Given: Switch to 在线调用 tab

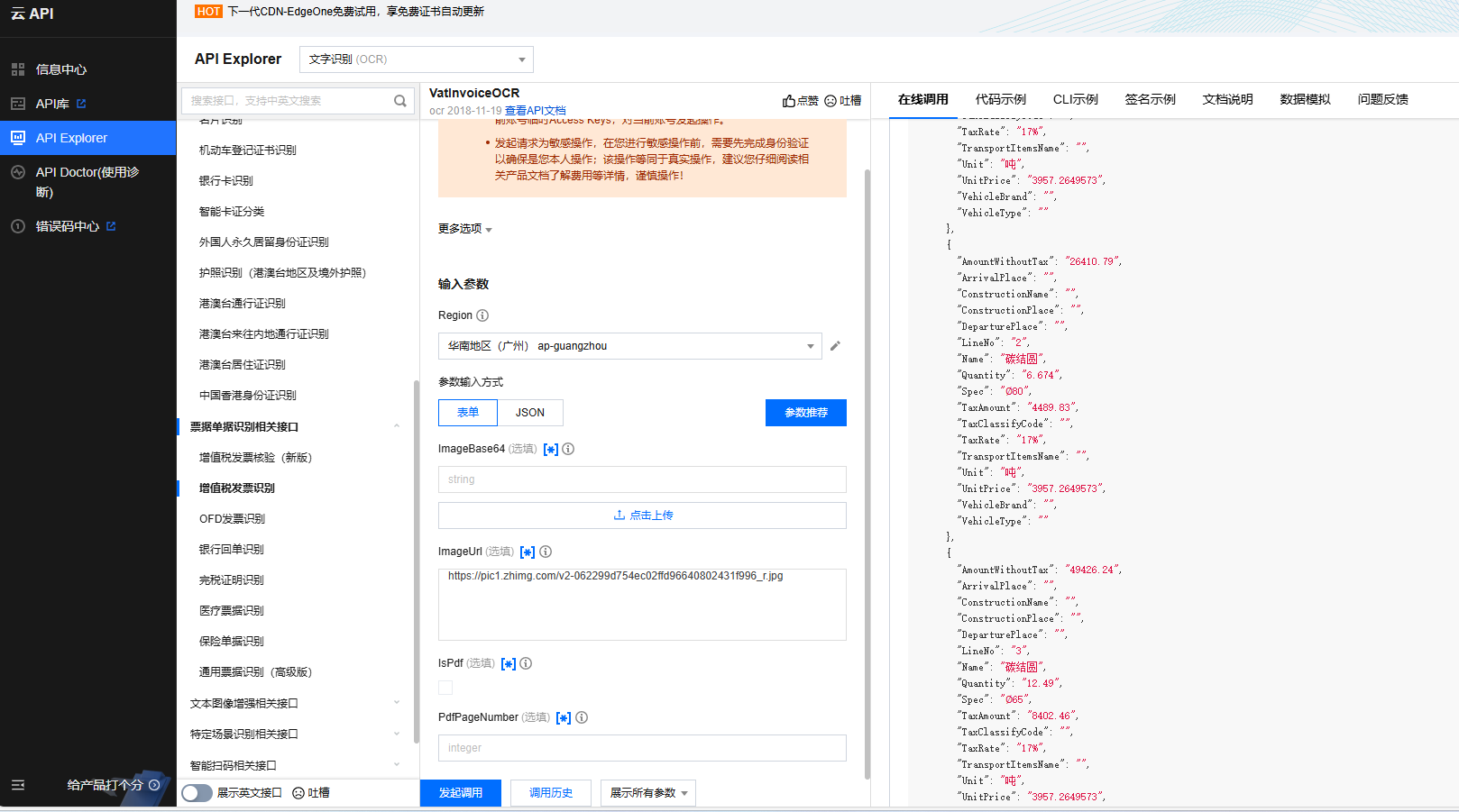Looking at the screenshot, I should 923,99.
